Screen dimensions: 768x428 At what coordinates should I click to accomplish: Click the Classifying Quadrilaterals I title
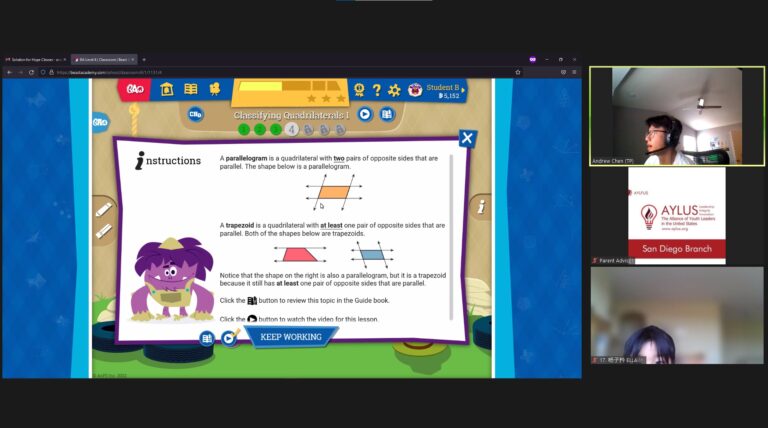pos(291,115)
